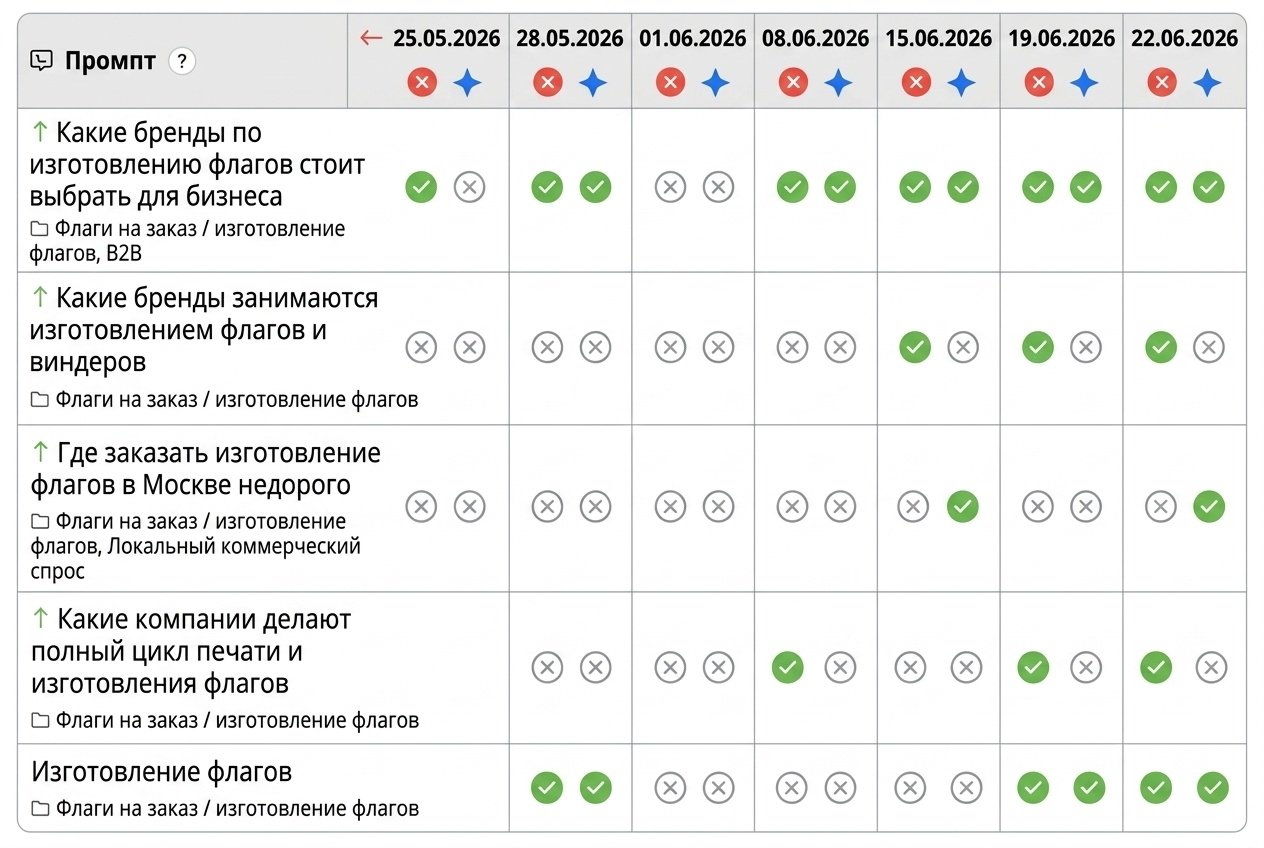
Task: Open the prompt 'Изготовление флагов'
Action: click(x=162, y=772)
